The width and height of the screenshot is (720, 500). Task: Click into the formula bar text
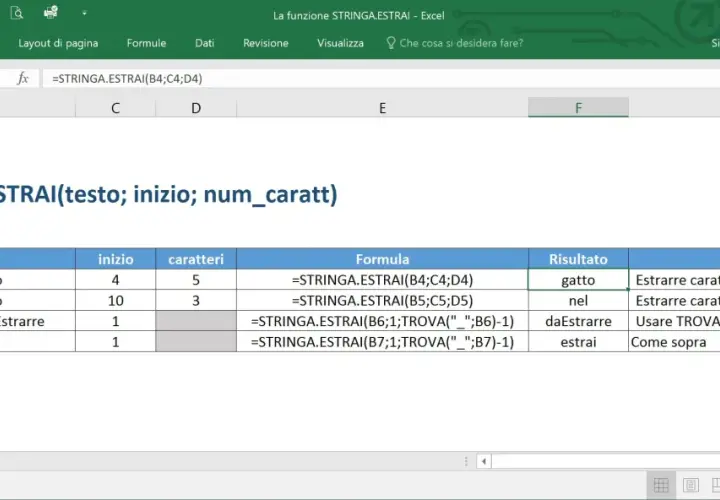(x=127, y=79)
